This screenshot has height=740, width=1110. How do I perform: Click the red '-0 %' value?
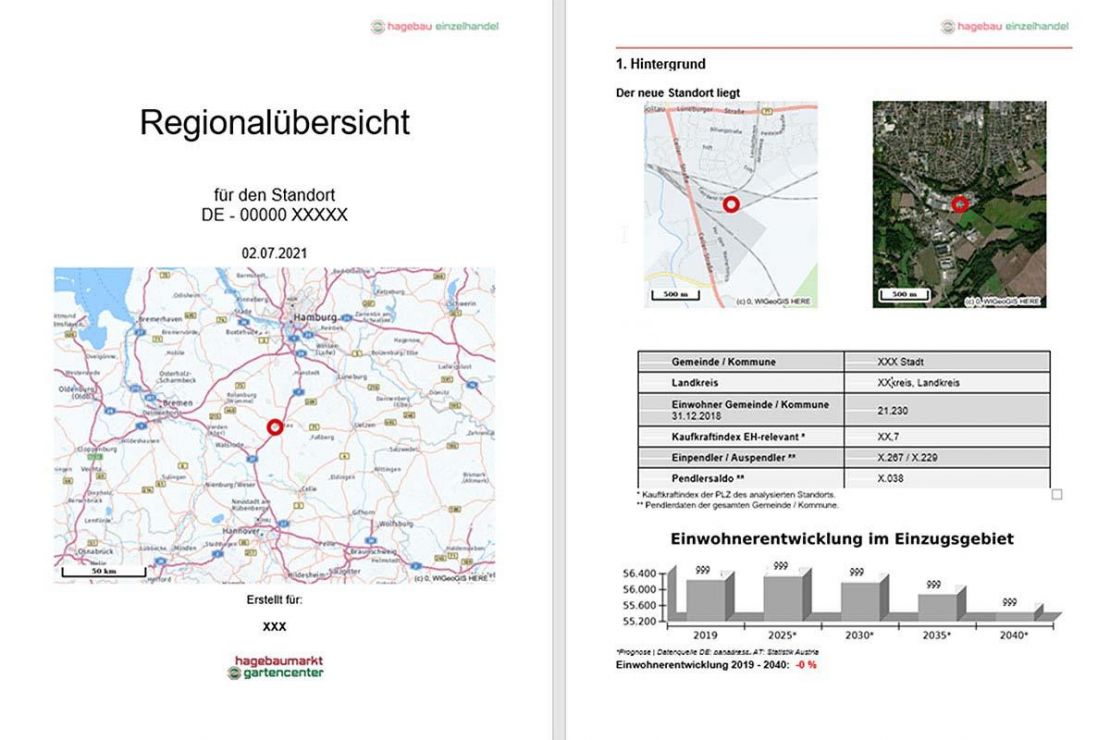(806, 665)
